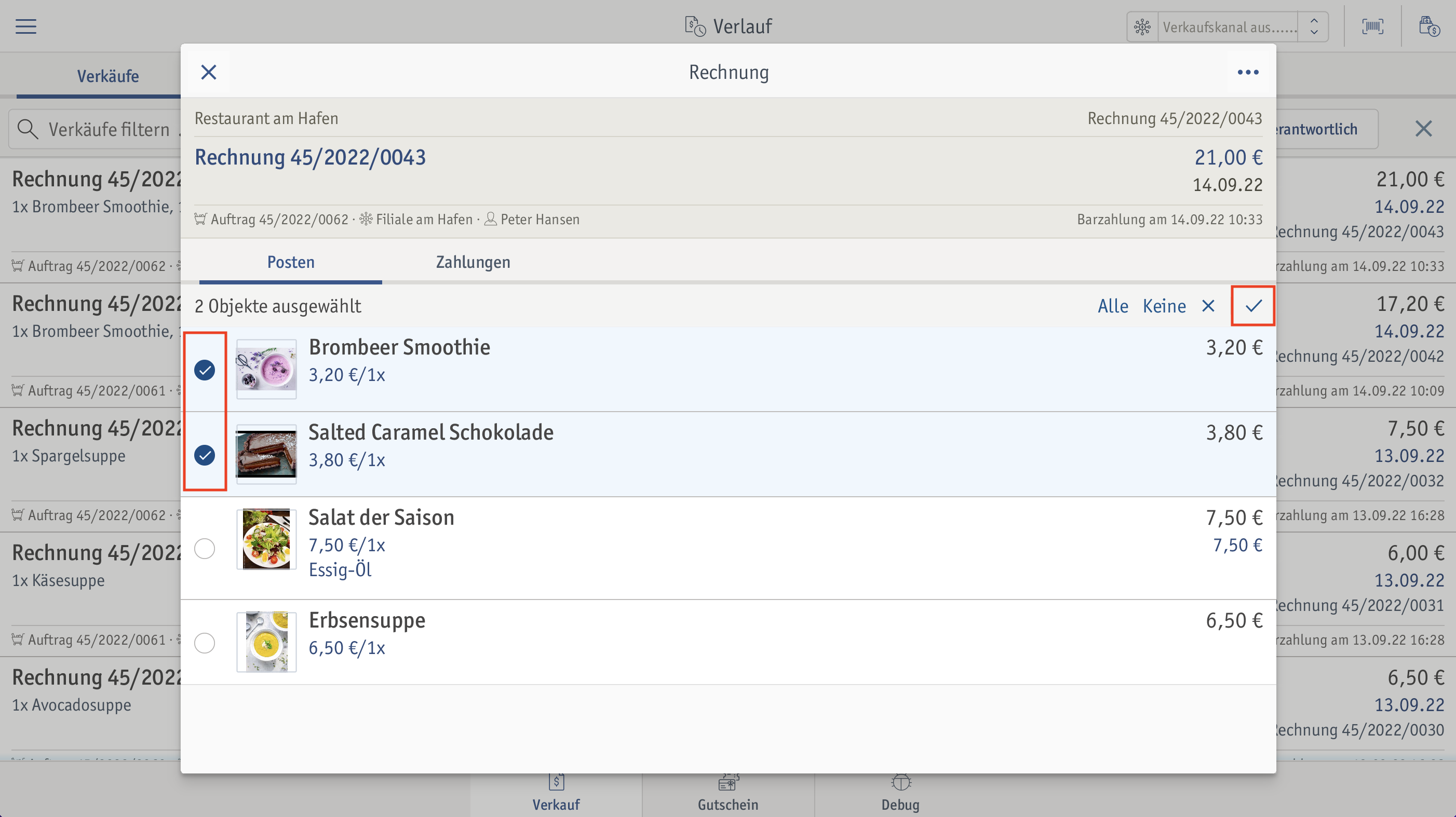Click the Erbsensuppe price 6,50 €
The height and width of the screenshot is (817, 1456).
(1234, 620)
